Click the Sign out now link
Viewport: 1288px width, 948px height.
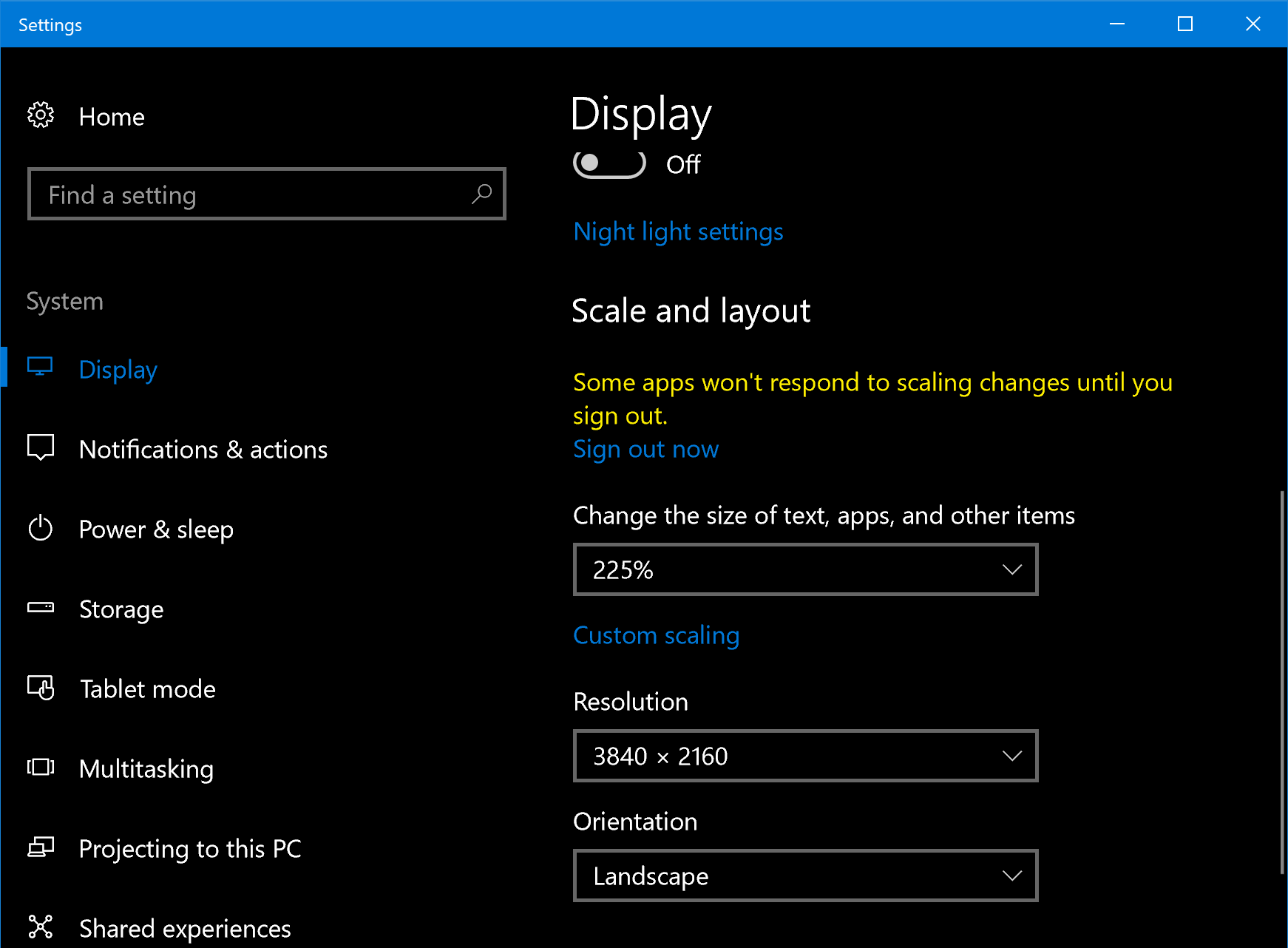coord(645,449)
